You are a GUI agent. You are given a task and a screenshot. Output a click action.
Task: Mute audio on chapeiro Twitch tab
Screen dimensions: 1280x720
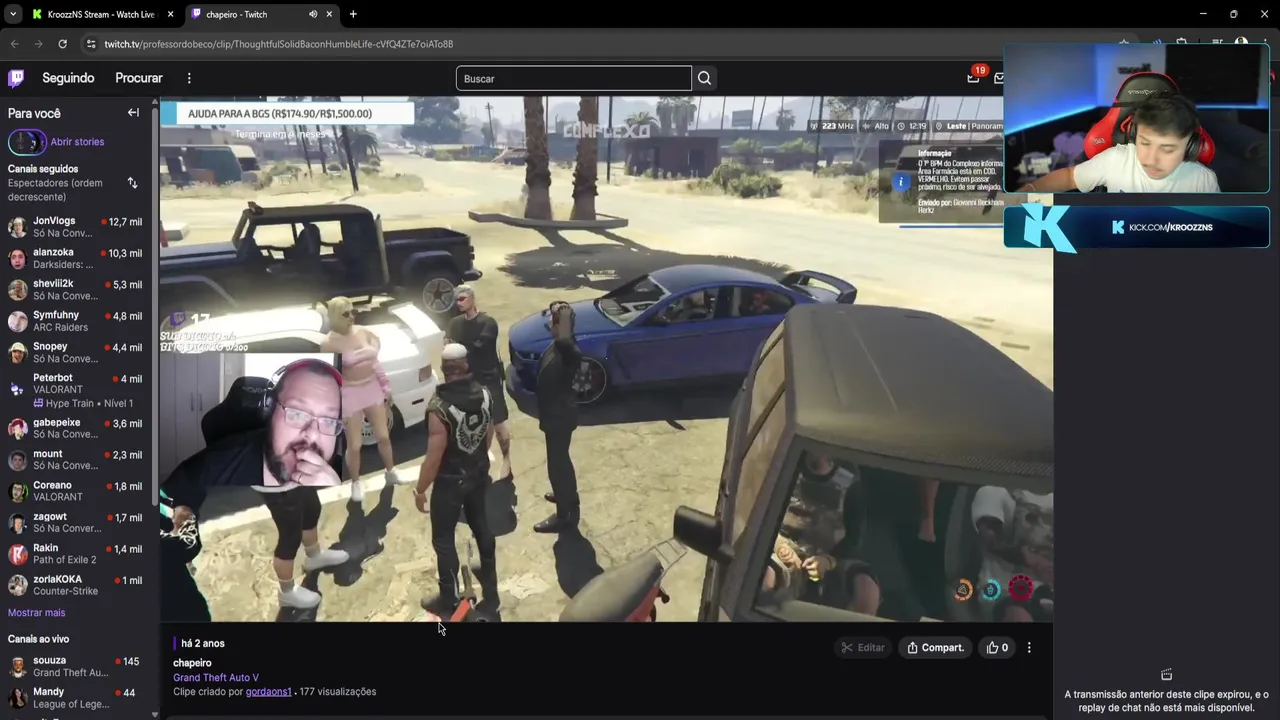[313, 14]
